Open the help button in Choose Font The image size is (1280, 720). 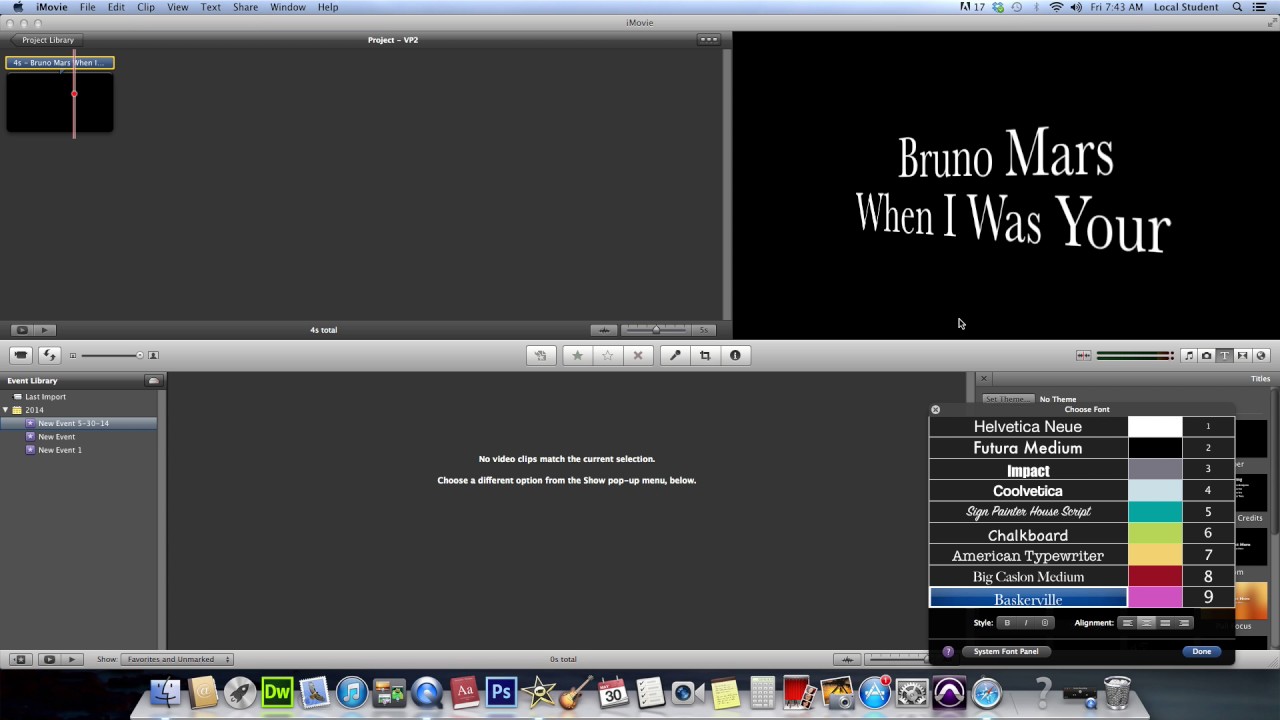(948, 651)
